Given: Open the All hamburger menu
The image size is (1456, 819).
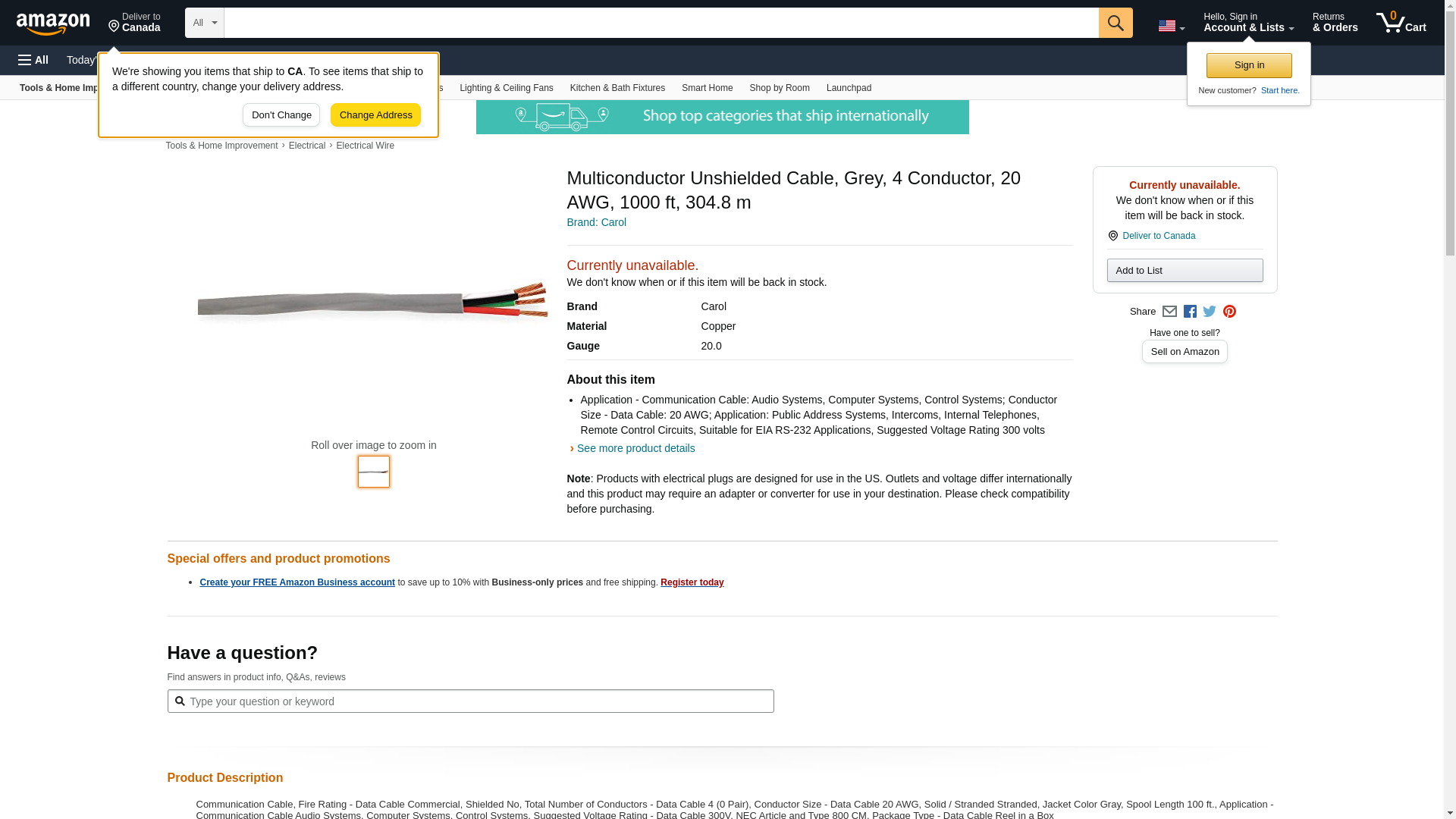Looking at the screenshot, I should pos(33,60).
